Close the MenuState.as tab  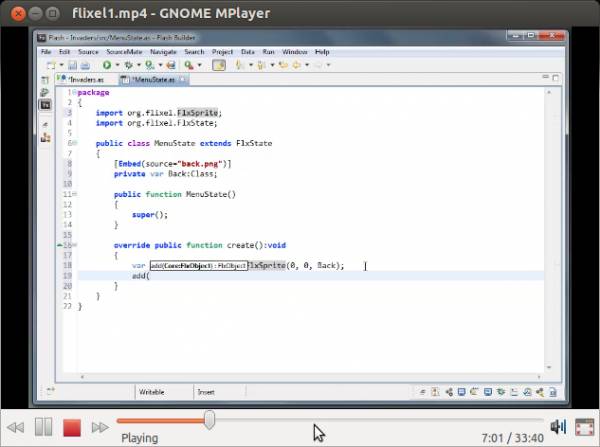[183, 80]
